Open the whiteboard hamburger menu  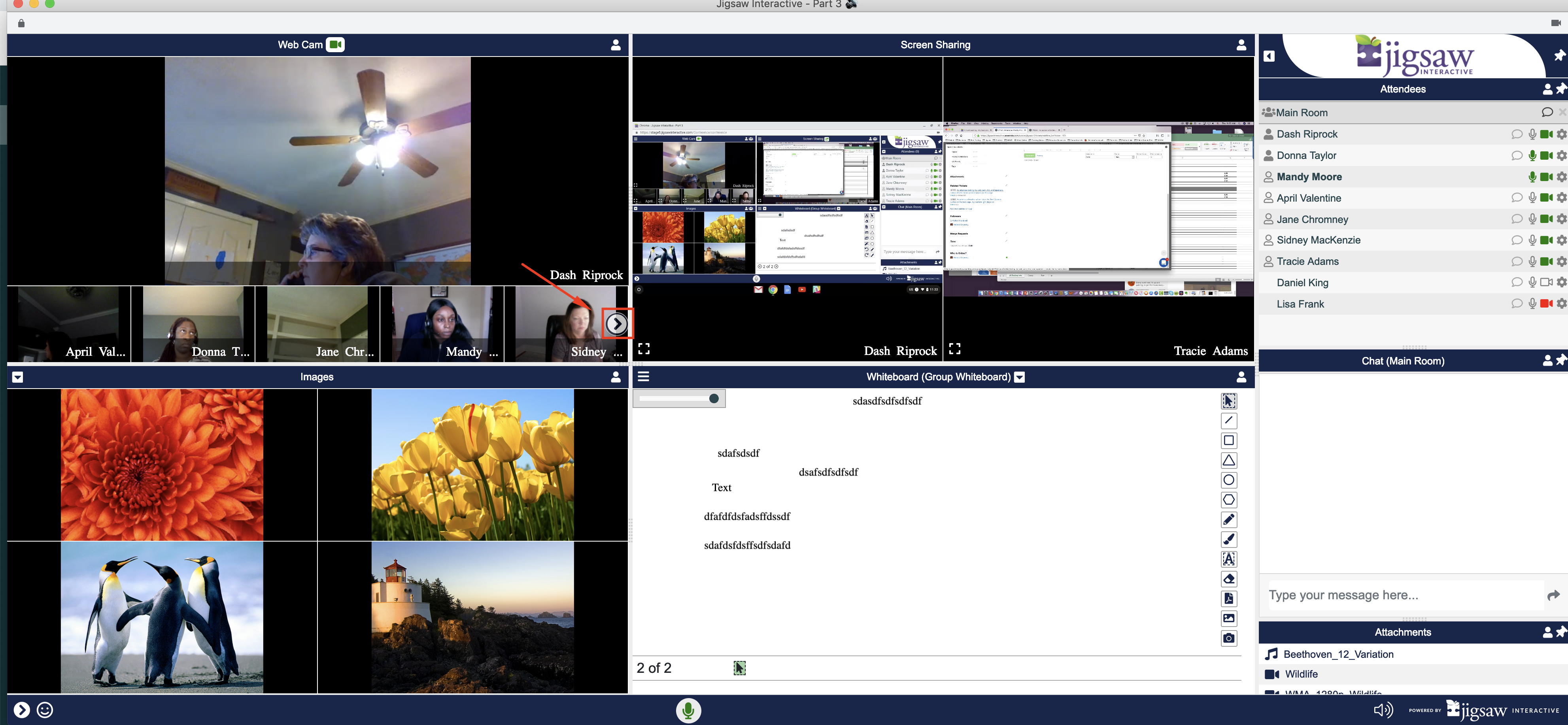[x=643, y=377]
